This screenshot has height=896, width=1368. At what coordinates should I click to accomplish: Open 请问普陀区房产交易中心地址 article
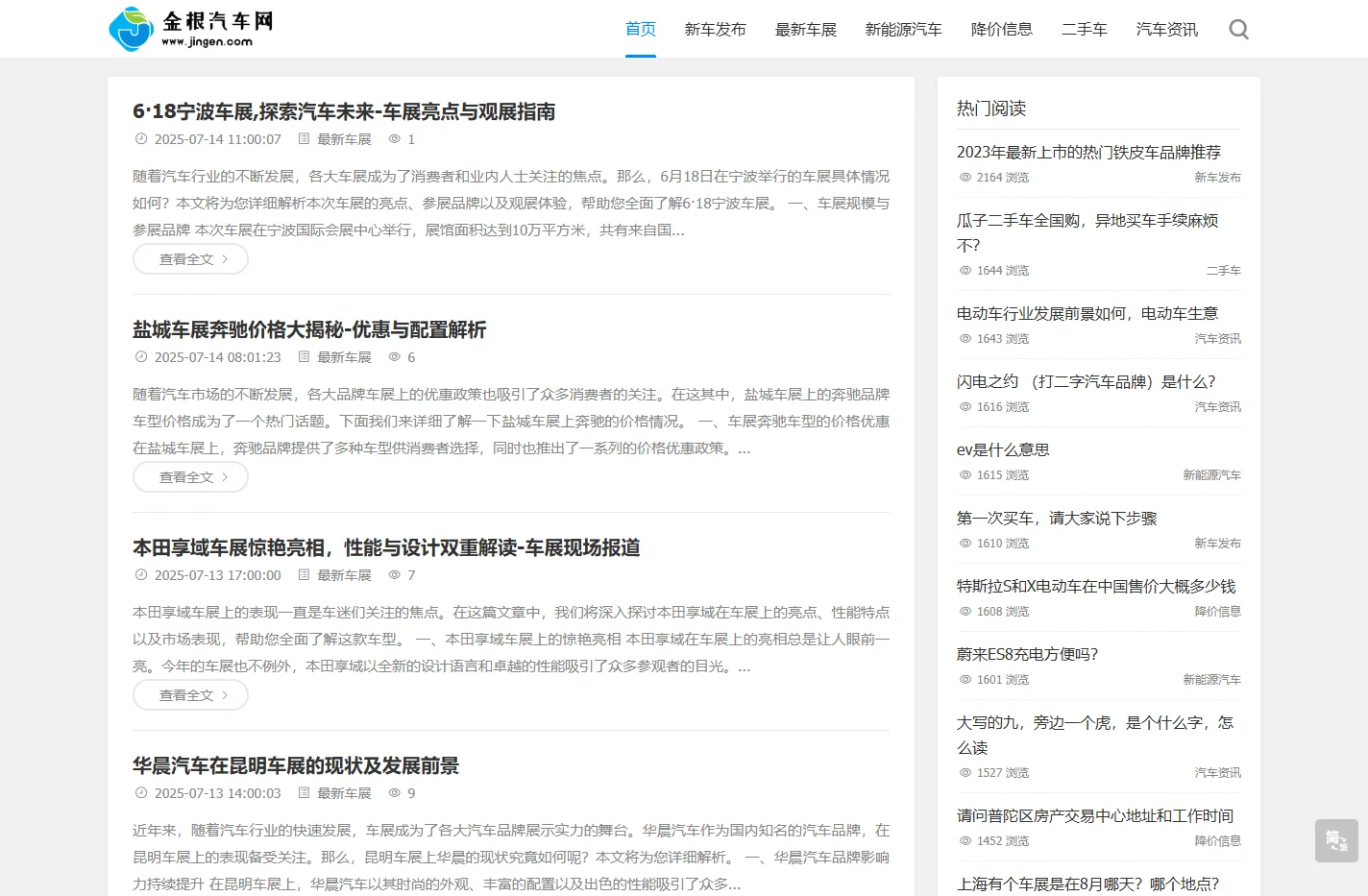1095,815
